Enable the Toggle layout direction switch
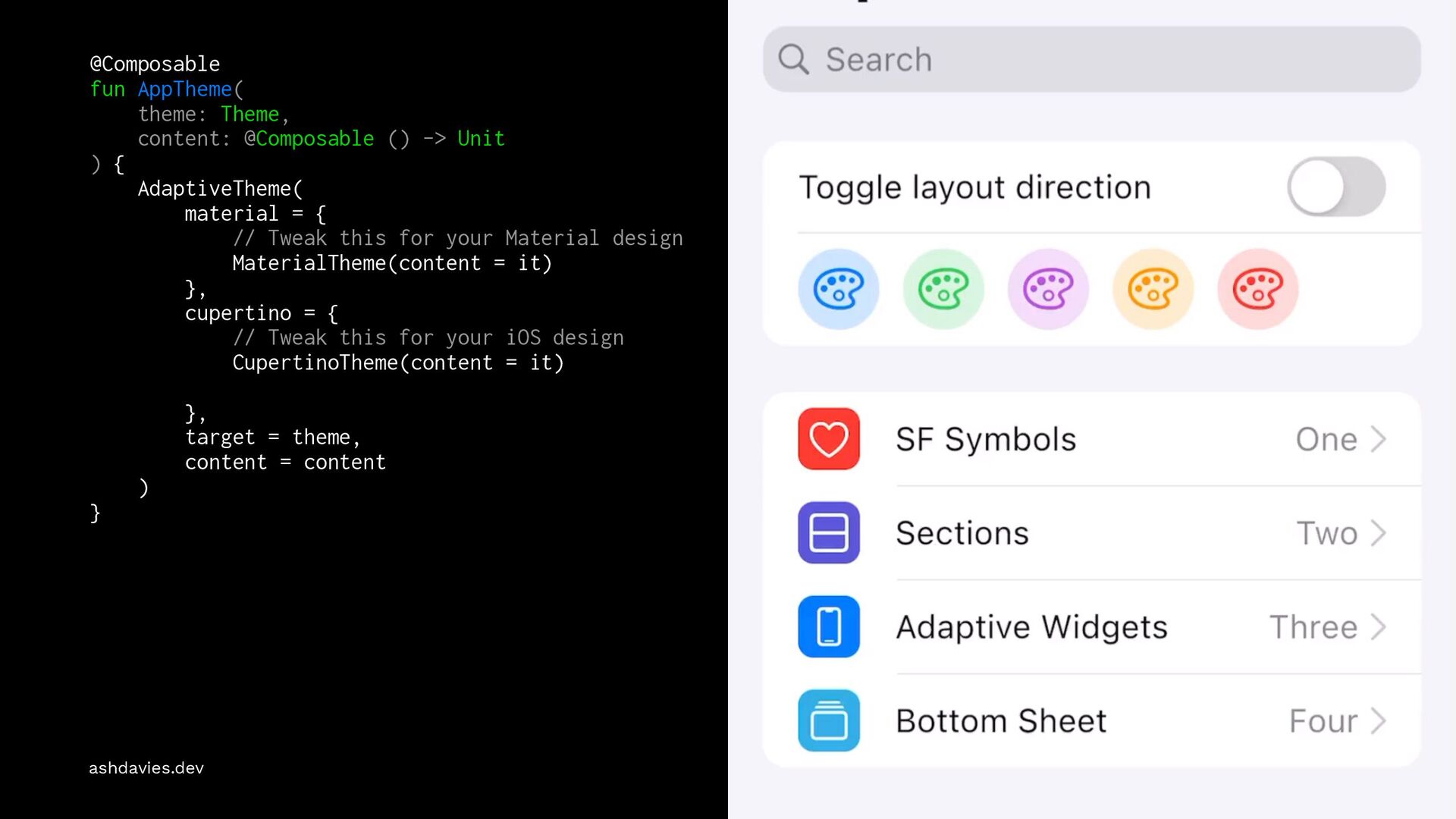Screen dimensions: 1456x819 (x=1335, y=187)
